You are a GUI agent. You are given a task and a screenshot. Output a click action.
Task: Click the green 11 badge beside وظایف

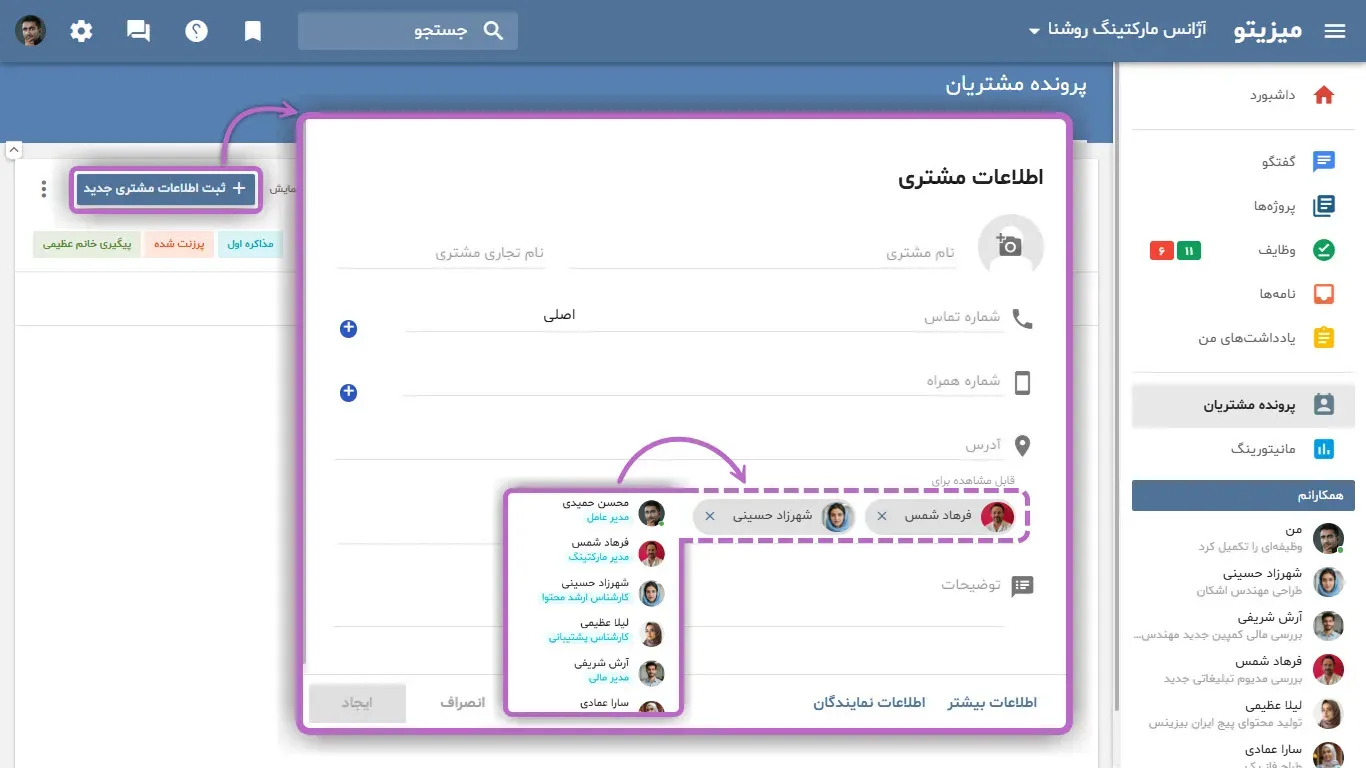coord(1189,250)
